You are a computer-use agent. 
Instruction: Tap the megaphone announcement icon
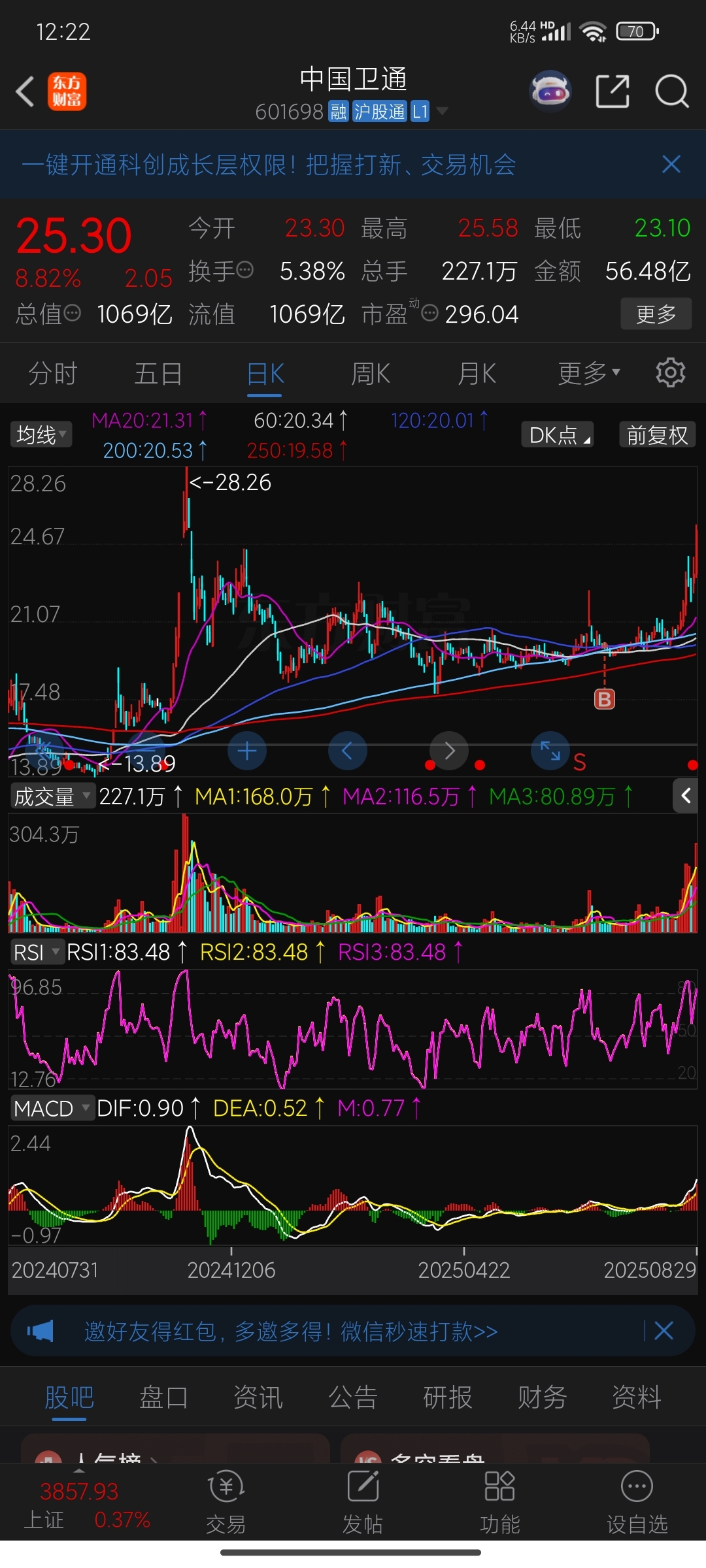pyautogui.click(x=41, y=1331)
